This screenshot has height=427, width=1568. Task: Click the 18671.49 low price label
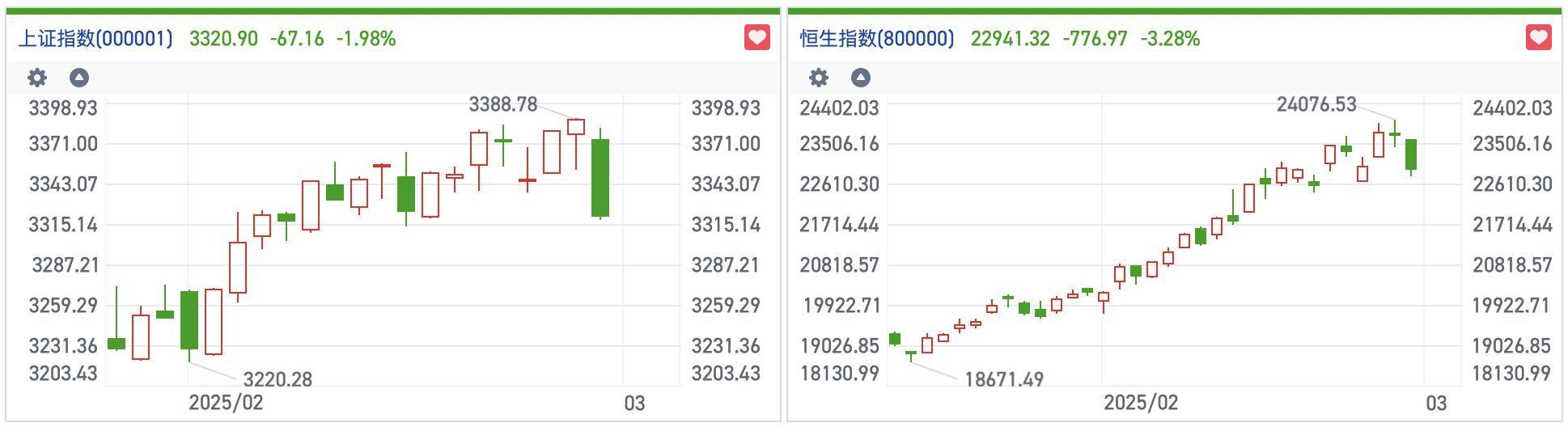[x=1004, y=378]
